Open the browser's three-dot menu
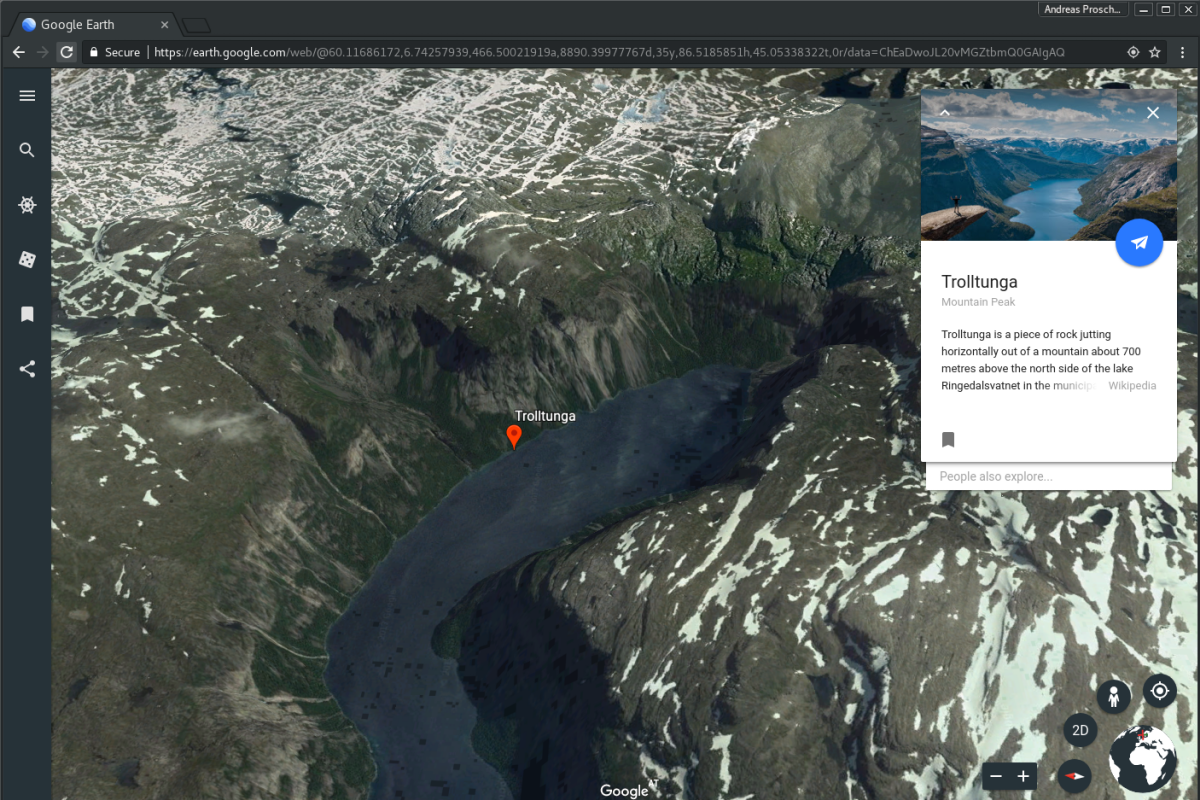 [x=1184, y=51]
